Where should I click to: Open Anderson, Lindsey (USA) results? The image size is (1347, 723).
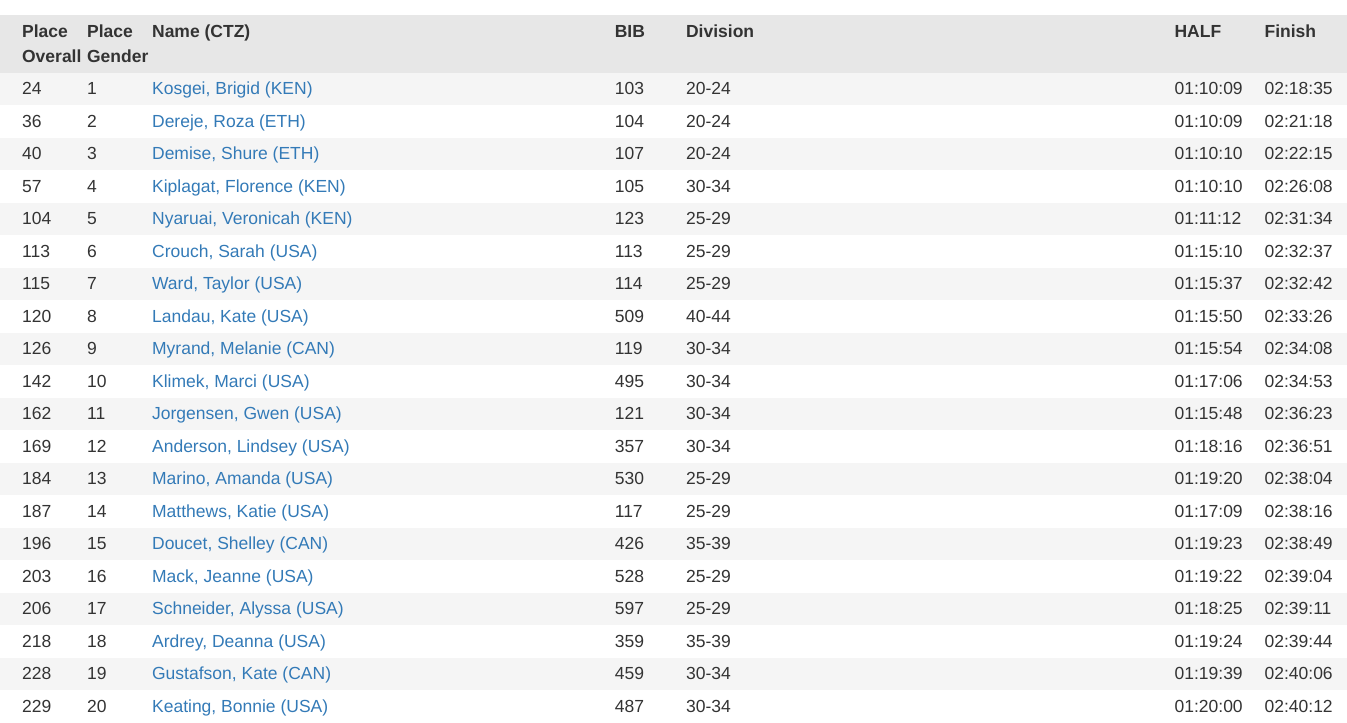pos(251,446)
